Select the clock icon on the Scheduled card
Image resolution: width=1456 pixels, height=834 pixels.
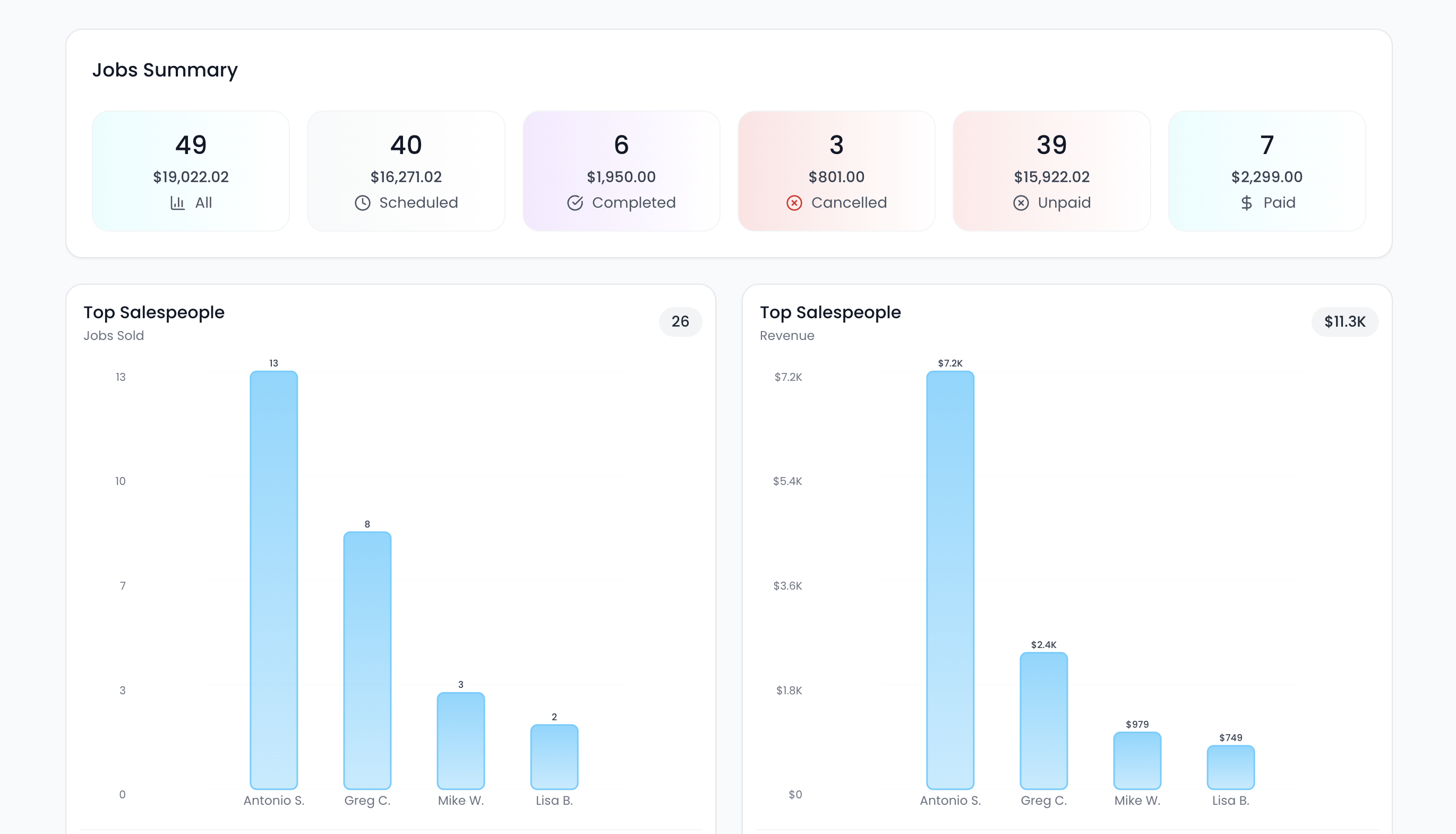tap(363, 203)
